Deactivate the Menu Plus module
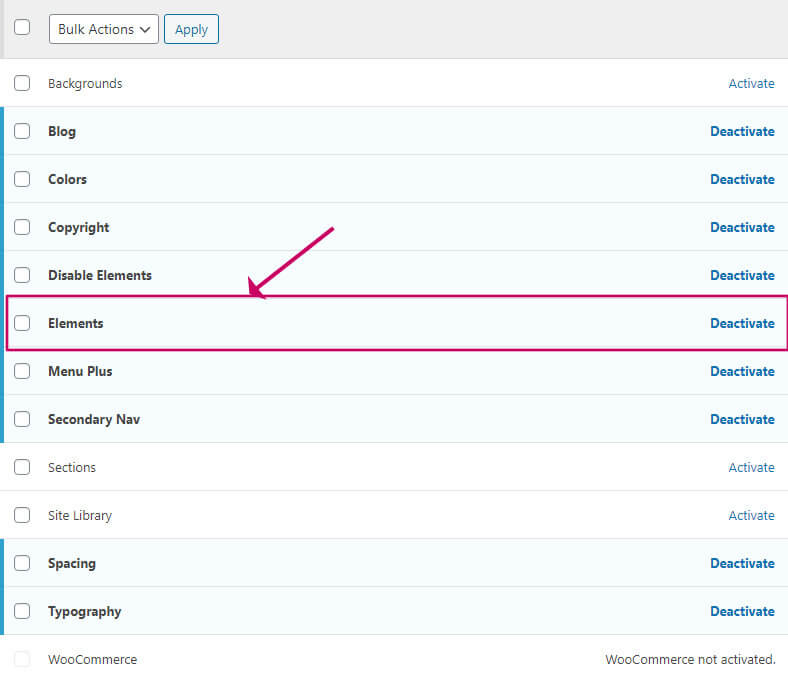 click(742, 371)
